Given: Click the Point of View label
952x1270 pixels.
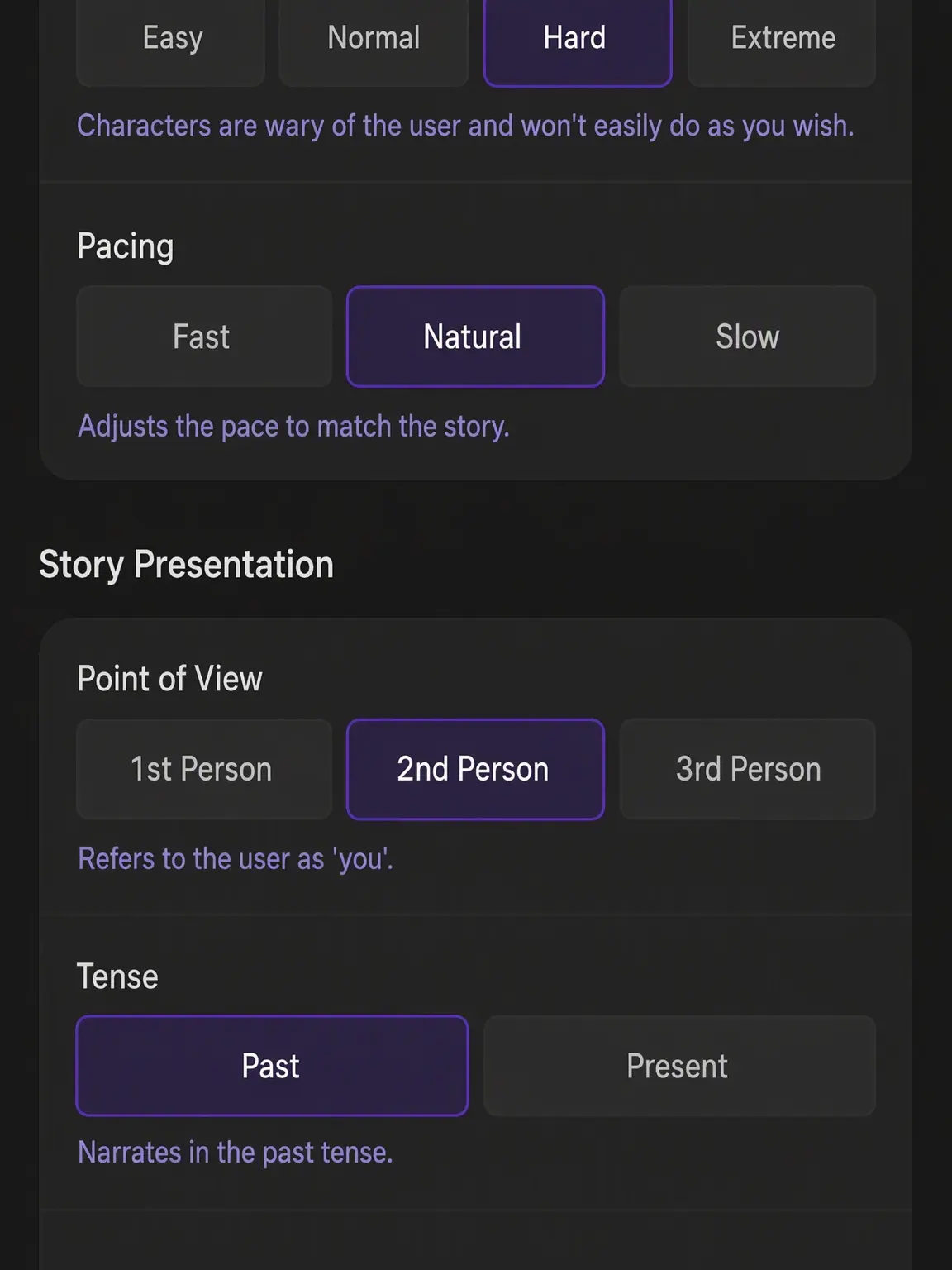Looking at the screenshot, I should [169, 679].
